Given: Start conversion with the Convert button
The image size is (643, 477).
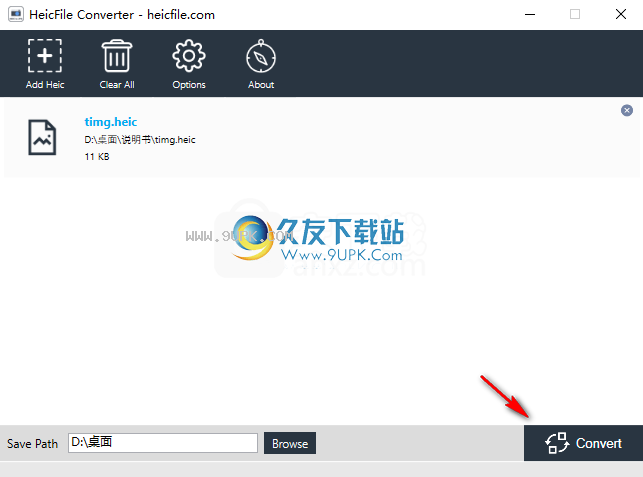Looking at the screenshot, I should (x=583, y=443).
